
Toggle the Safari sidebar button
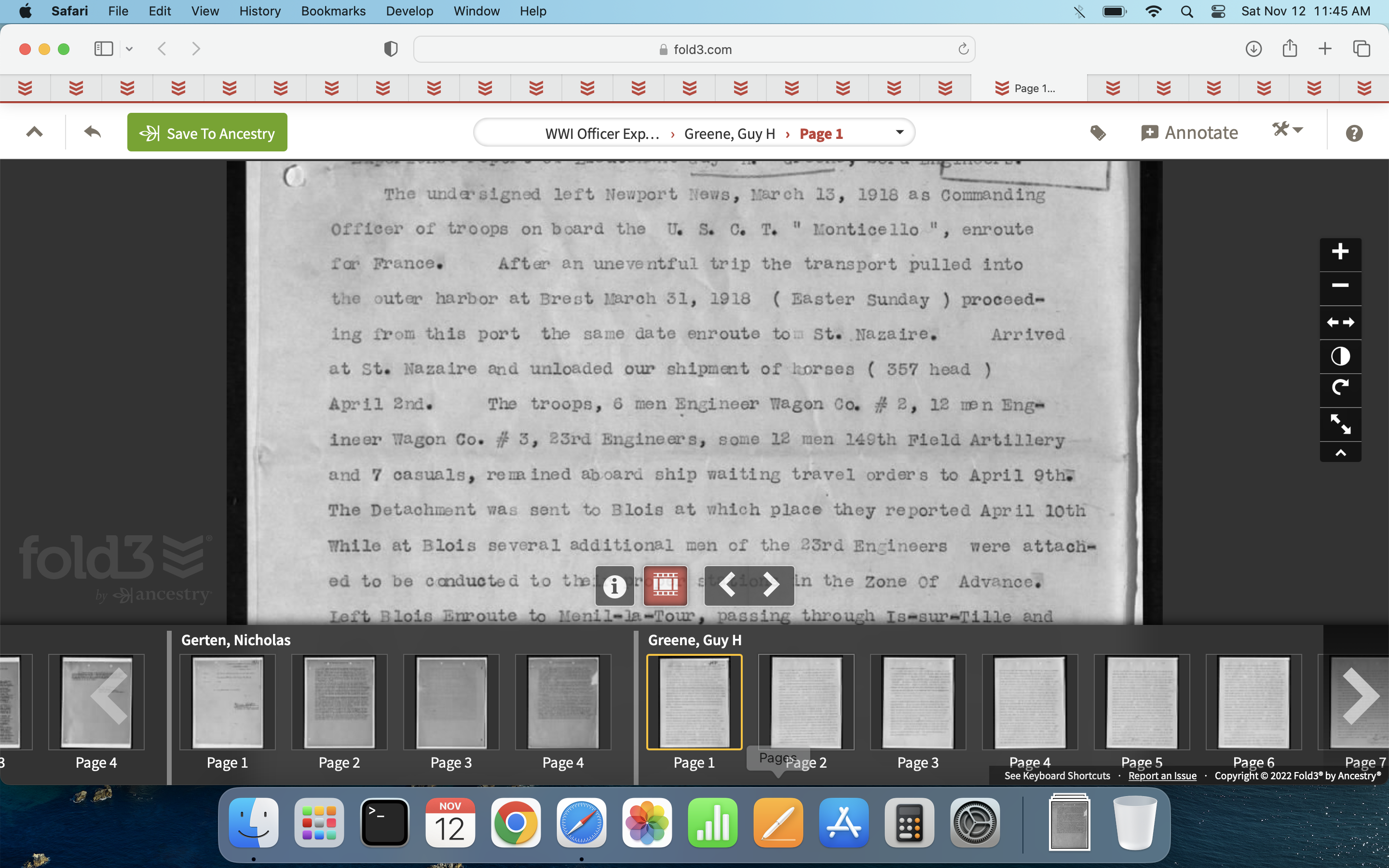point(103,49)
